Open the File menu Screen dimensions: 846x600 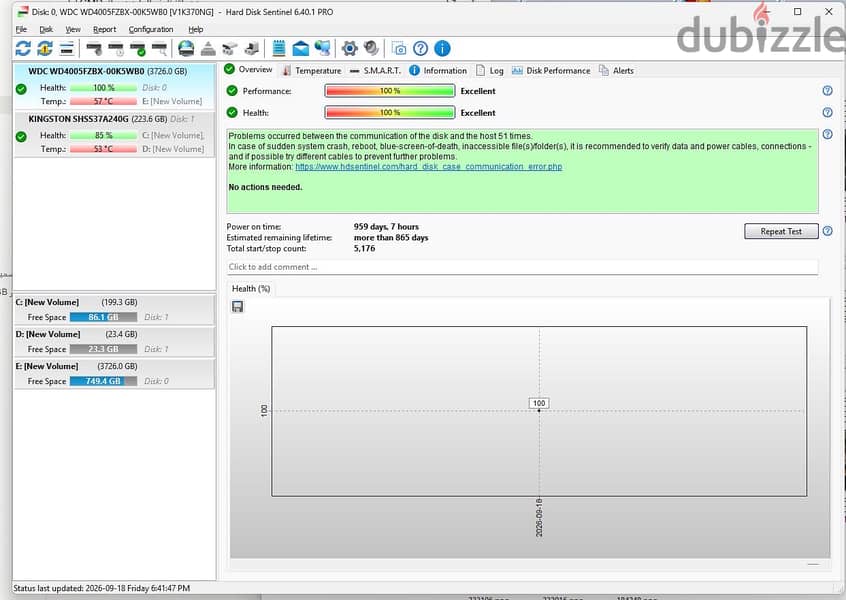(21, 29)
